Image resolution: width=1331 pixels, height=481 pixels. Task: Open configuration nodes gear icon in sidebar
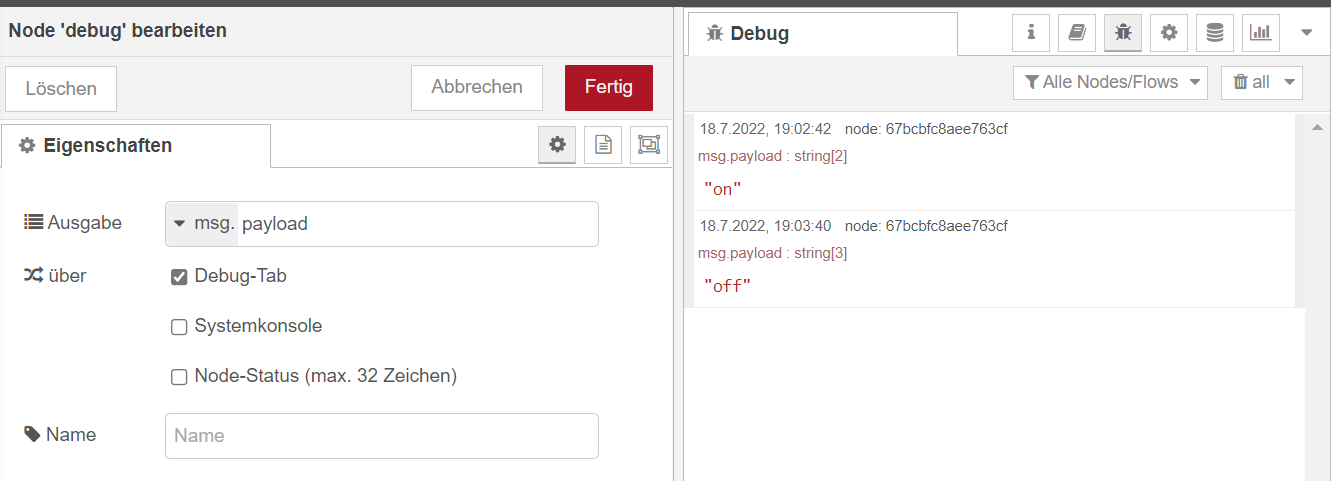[x=1169, y=33]
